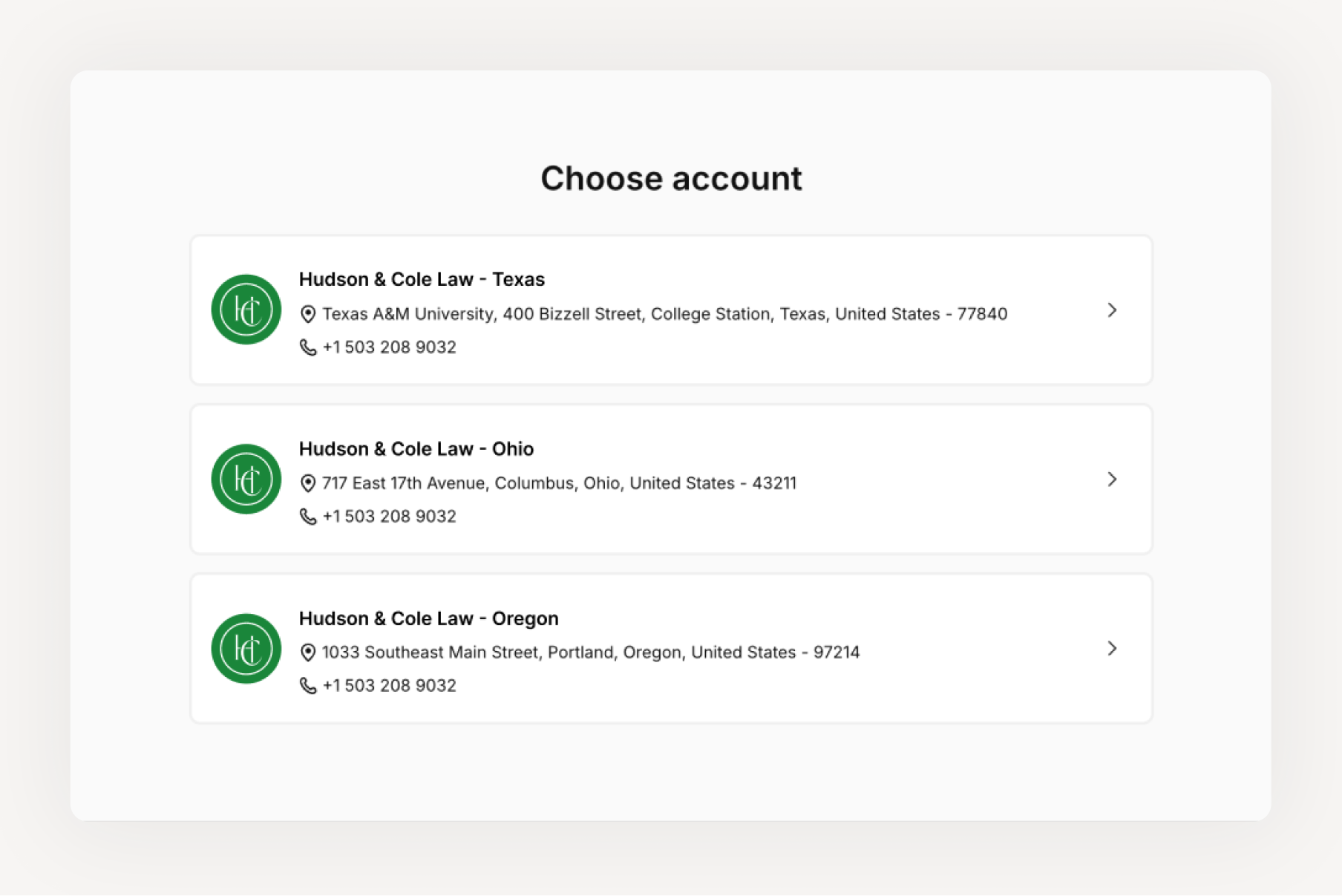This screenshot has height=896, width=1342.
Task: Open Oregon account via right chevron
Action: point(1111,649)
